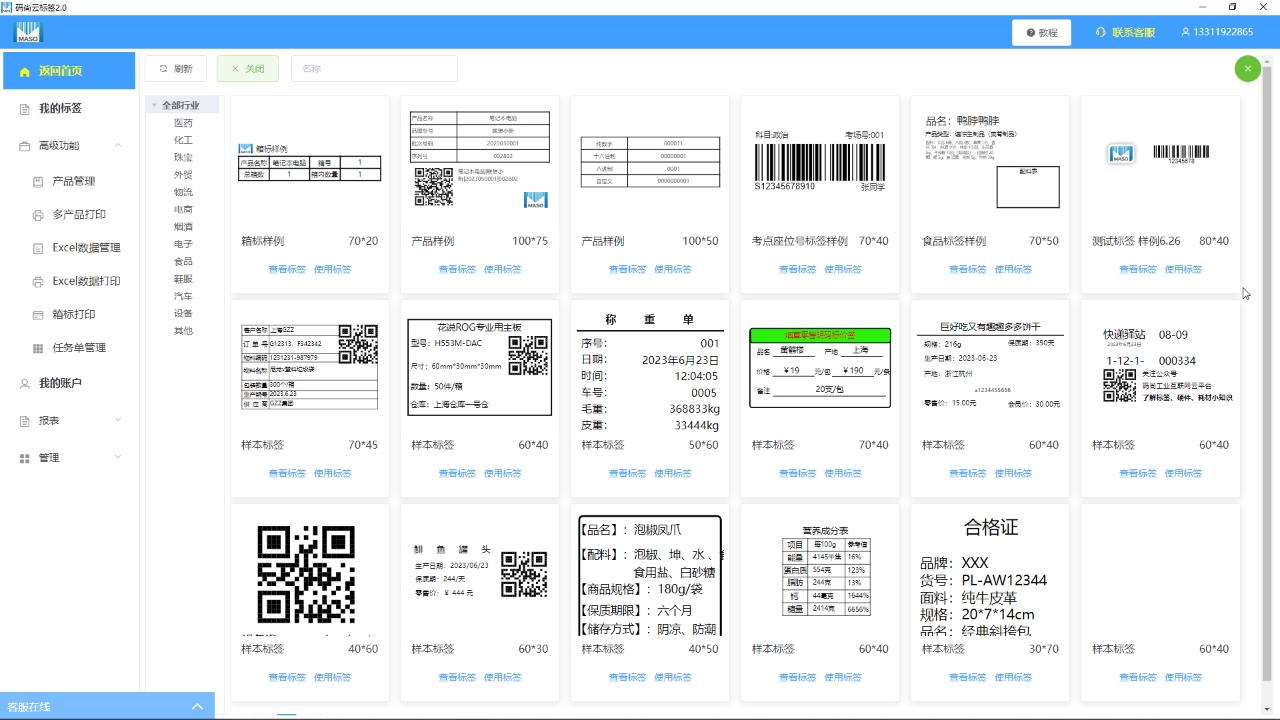Screen dimensions: 1280x720
Task: Click the Excel数据管理 document icon
Action: point(36,248)
